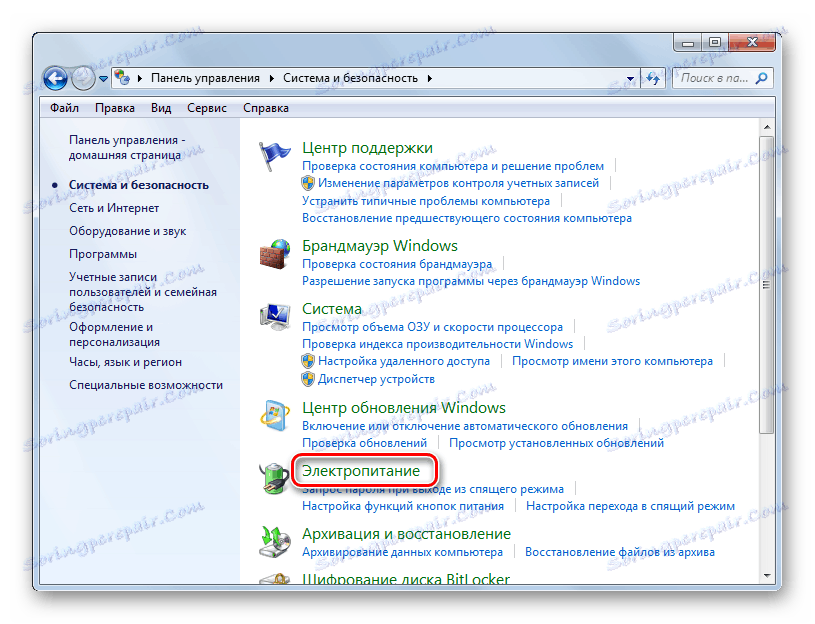Click Настройка удаленного доступа link text

click(x=404, y=361)
